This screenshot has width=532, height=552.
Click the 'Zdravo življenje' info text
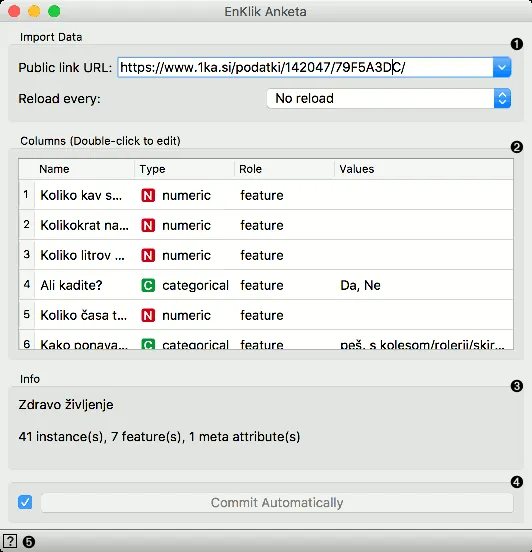pyautogui.click(x=66, y=405)
